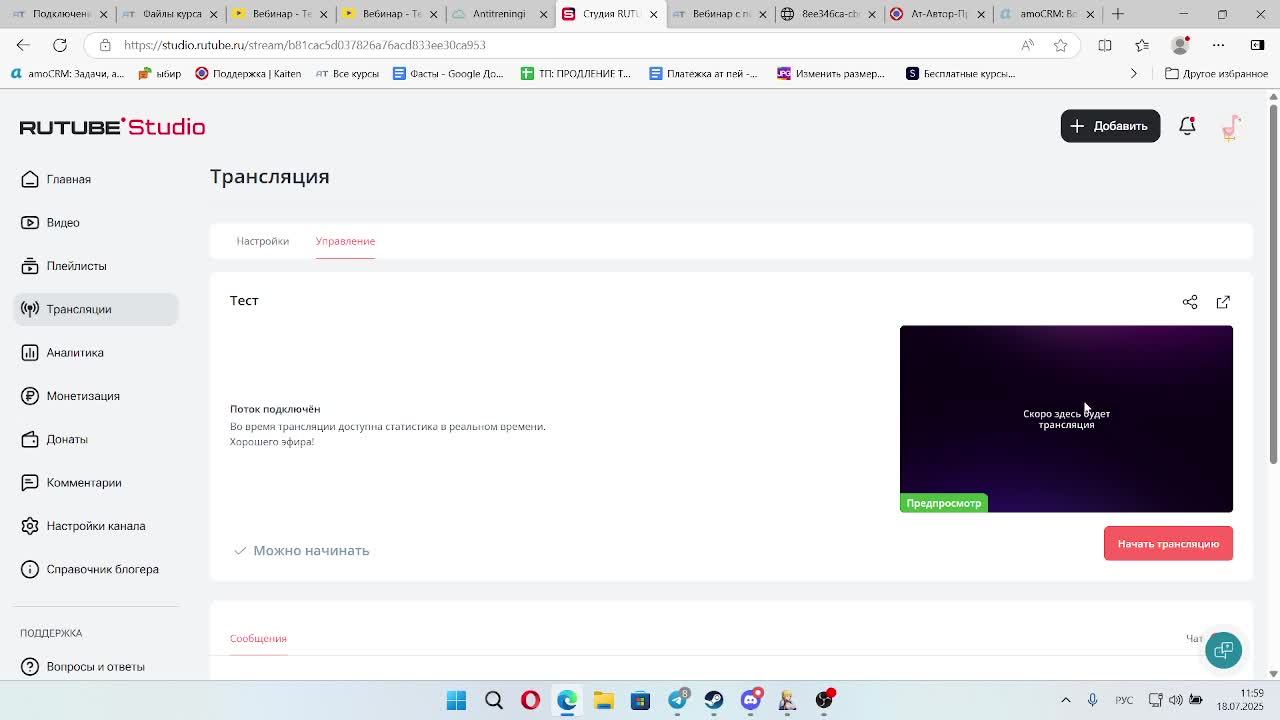1280x720 pixels.
Task: Click Начать трансляцию button
Action: point(1168,544)
